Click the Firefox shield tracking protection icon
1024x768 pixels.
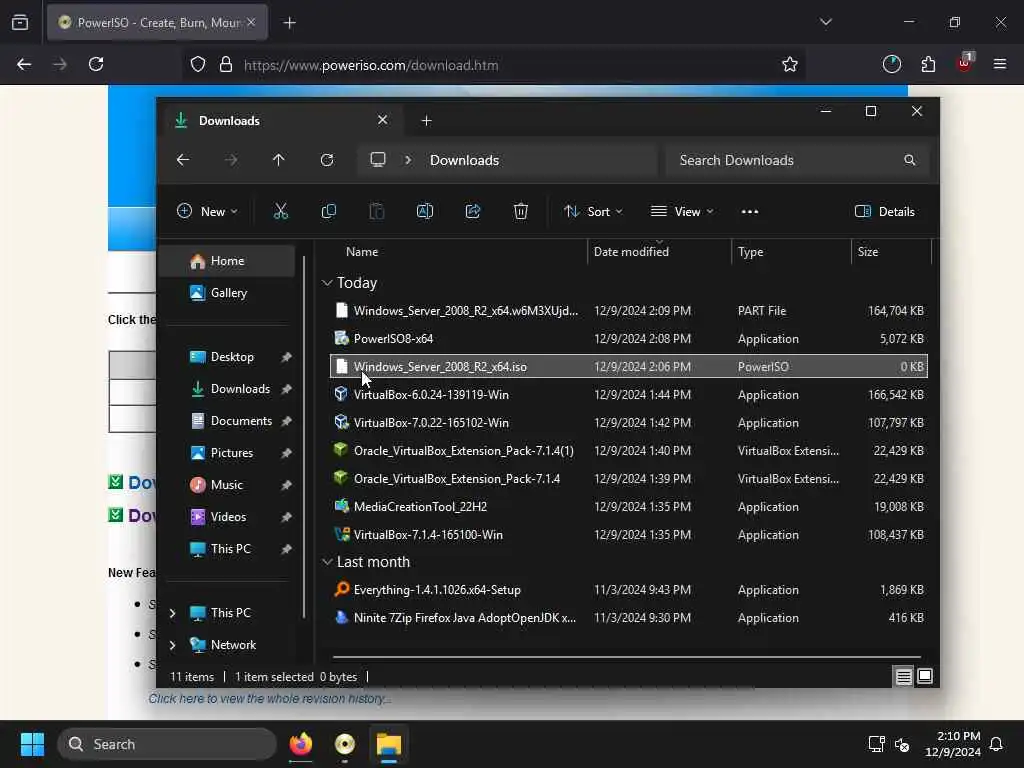pos(198,64)
